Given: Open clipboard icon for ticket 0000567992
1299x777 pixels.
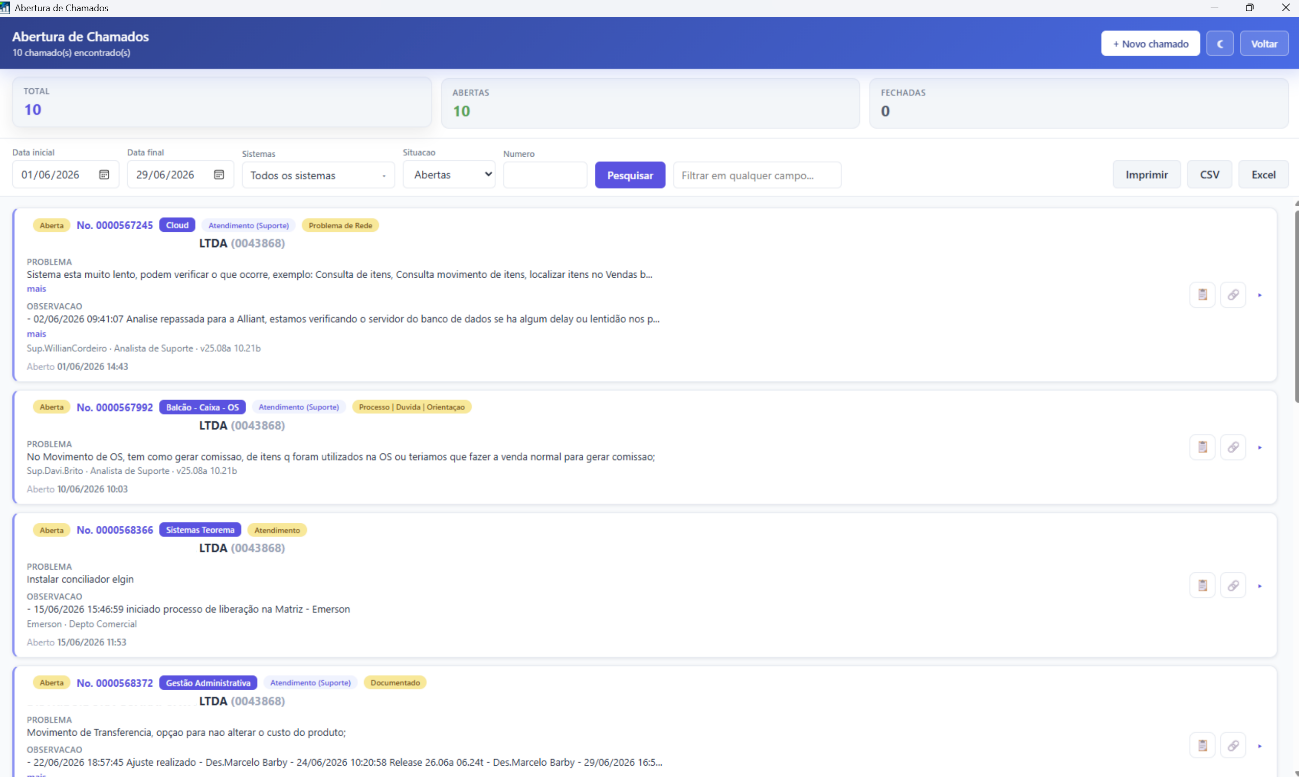Looking at the screenshot, I should pyautogui.click(x=1203, y=447).
